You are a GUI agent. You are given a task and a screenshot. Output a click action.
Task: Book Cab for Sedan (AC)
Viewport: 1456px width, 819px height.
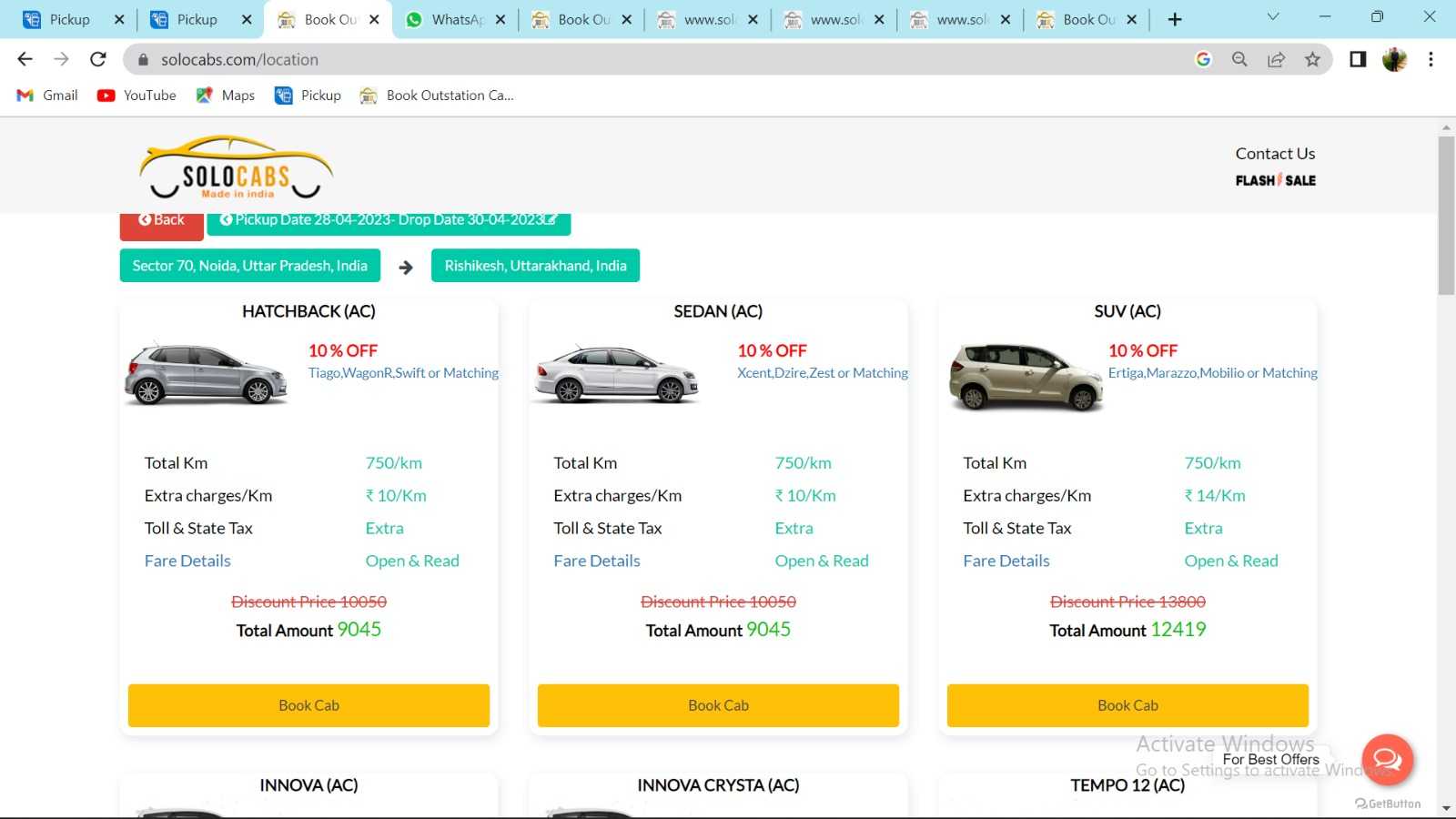point(718,705)
